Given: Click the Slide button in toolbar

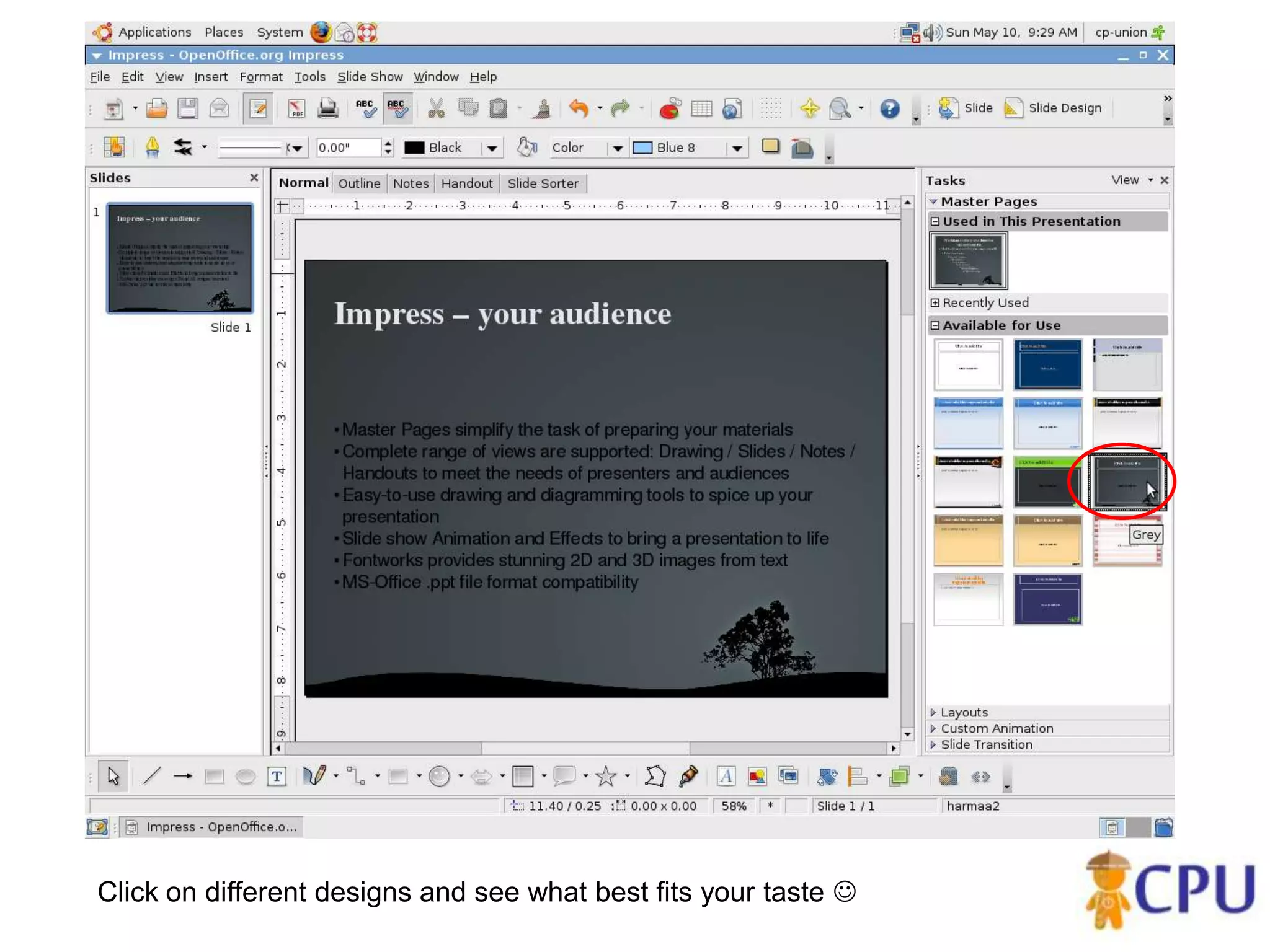Looking at the screenshot, I should point(966,108).
